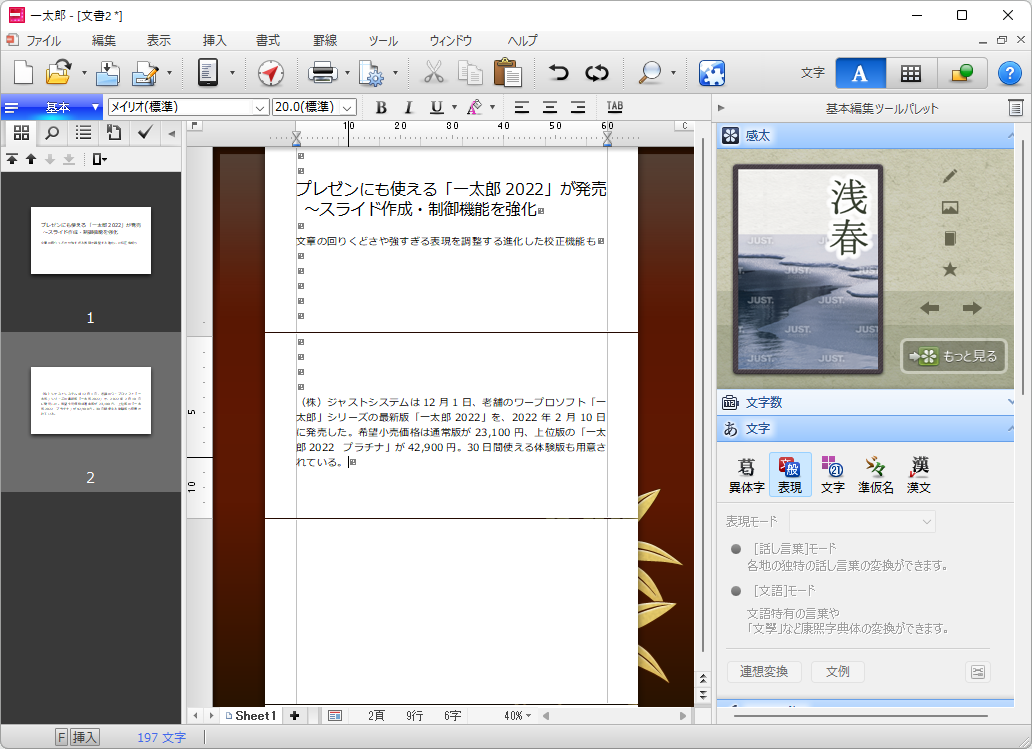Click the もっと見る button
Screen dimensions: 1032x749
click(x=953, y=356)
